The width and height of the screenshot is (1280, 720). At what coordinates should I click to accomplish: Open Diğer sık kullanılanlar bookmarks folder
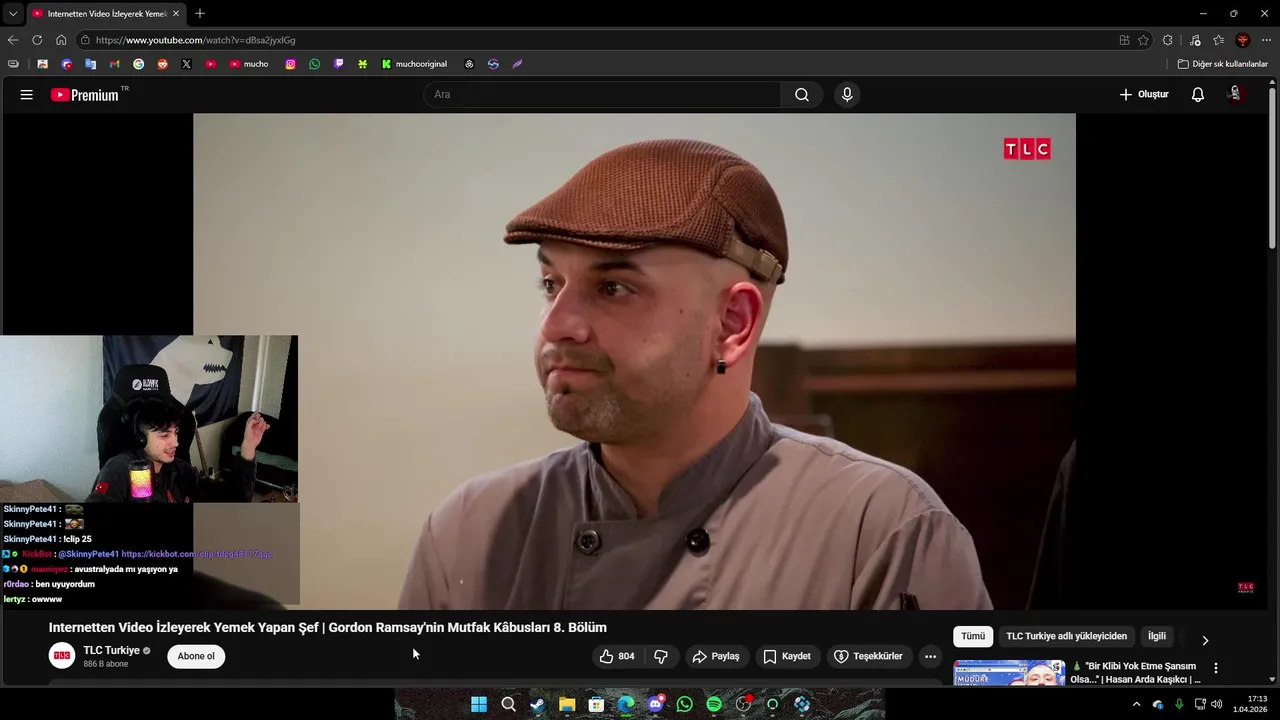[1222, 64]
